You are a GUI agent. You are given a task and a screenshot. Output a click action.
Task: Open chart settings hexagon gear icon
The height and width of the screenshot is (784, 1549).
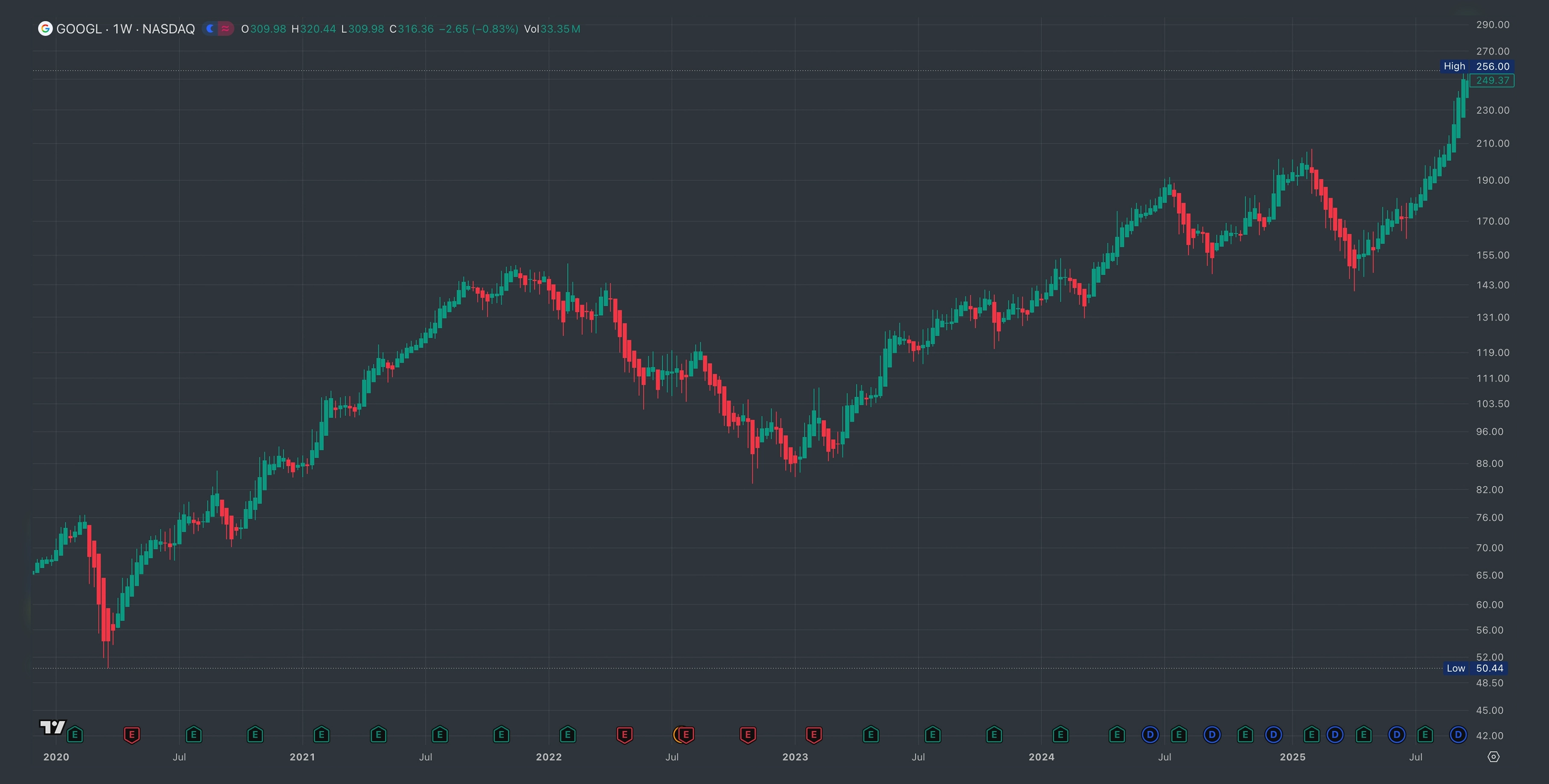point(1493,757)
